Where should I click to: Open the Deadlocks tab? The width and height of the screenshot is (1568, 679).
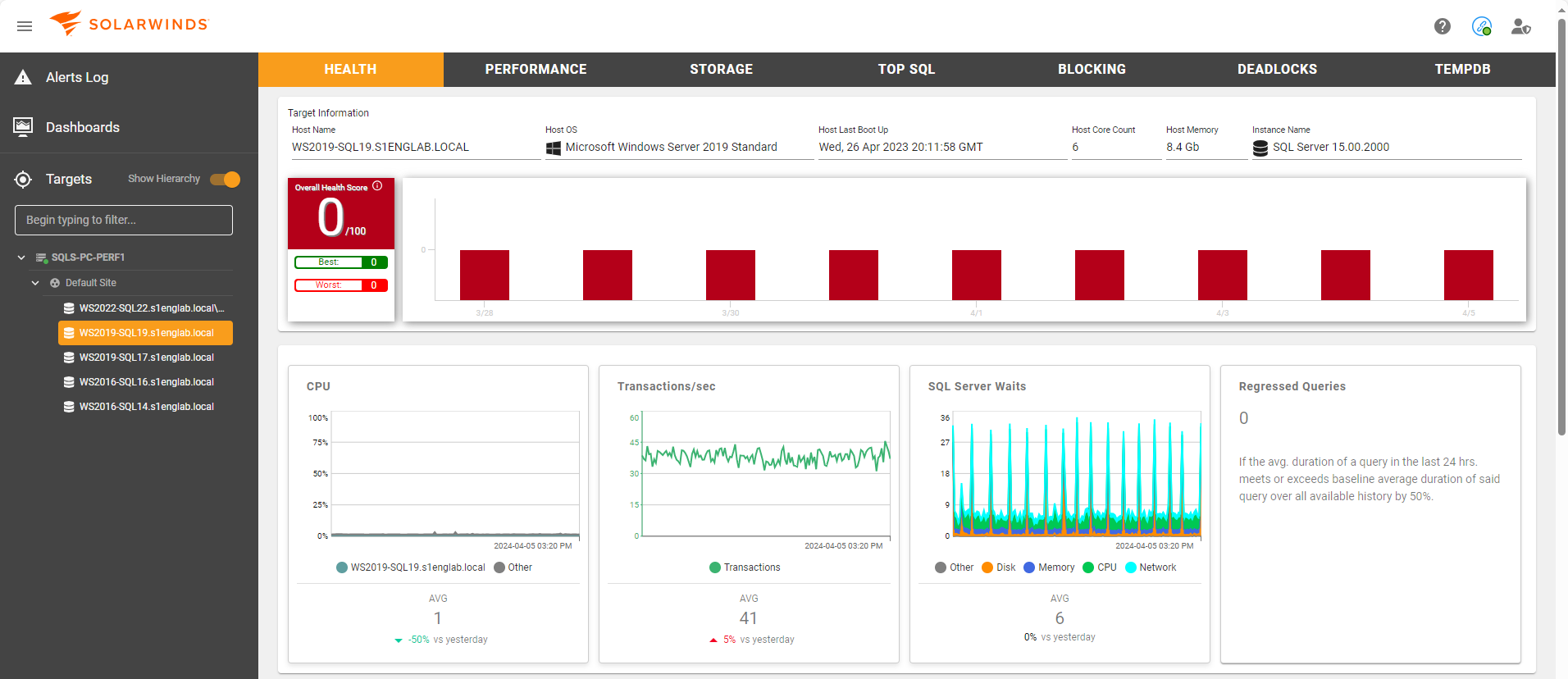tap(1277, 70)
